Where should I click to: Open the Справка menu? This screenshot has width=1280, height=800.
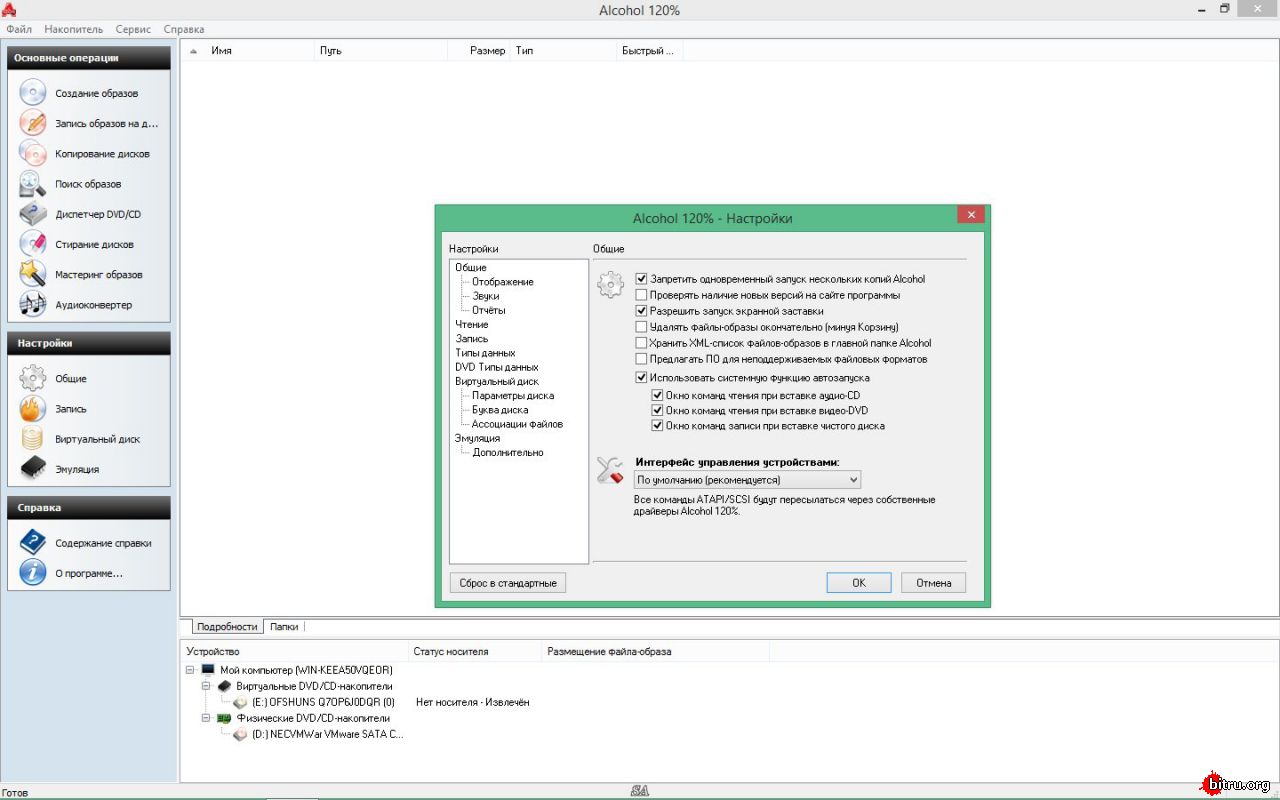(183, 29)
